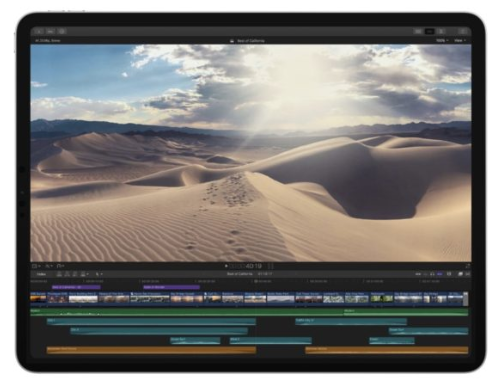Toggle the Browser panel visibility button
The image size is (499, 382).
tap(418, 31)
